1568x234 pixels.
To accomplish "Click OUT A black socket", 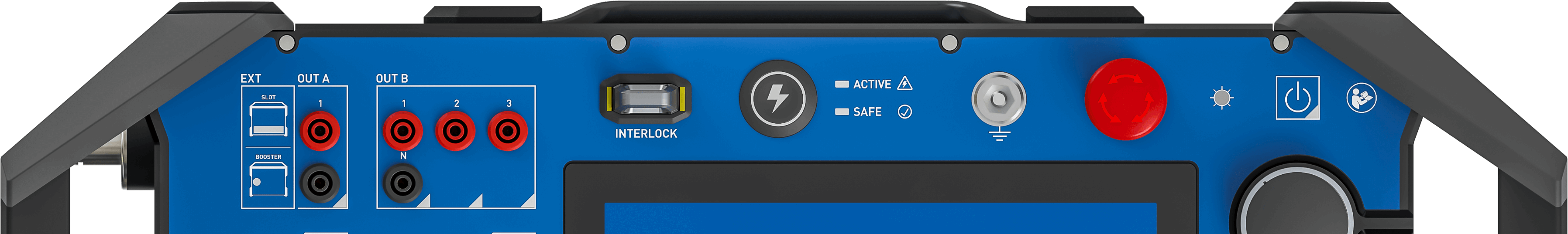I will pos(320,182).
